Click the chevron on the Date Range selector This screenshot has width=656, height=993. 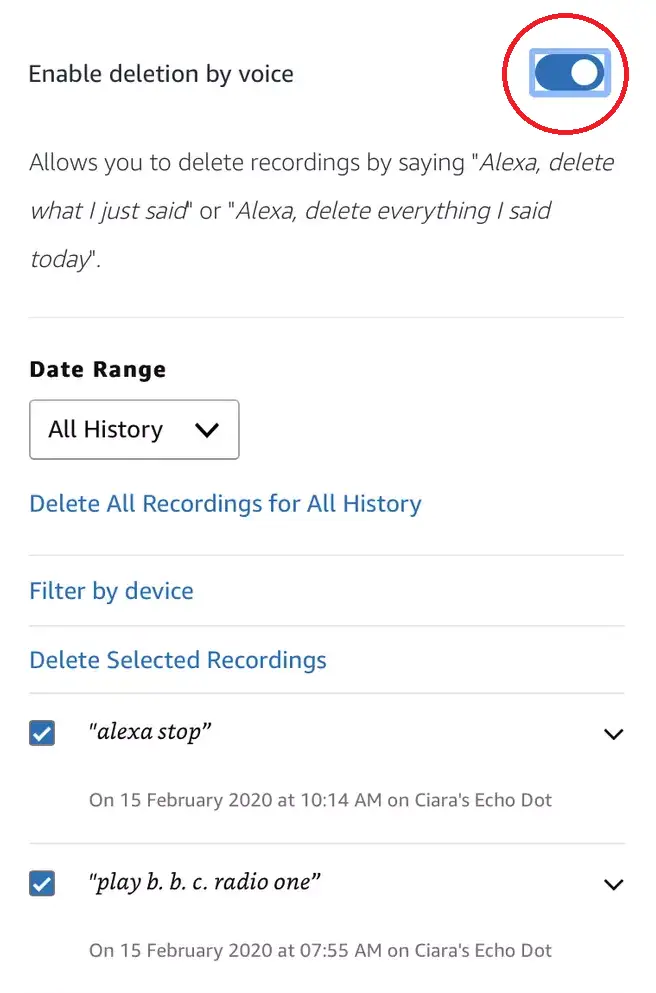(x=207, y=429)
